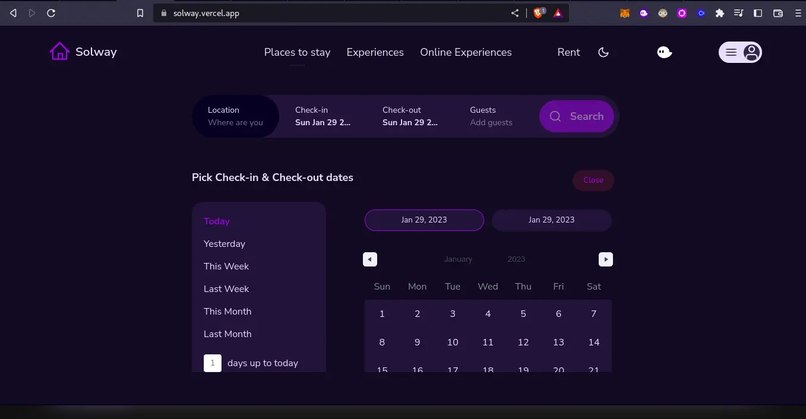Viewport: 806px width, 419px height.
Task: Open the Check-out date field
Action: point(410,116)
